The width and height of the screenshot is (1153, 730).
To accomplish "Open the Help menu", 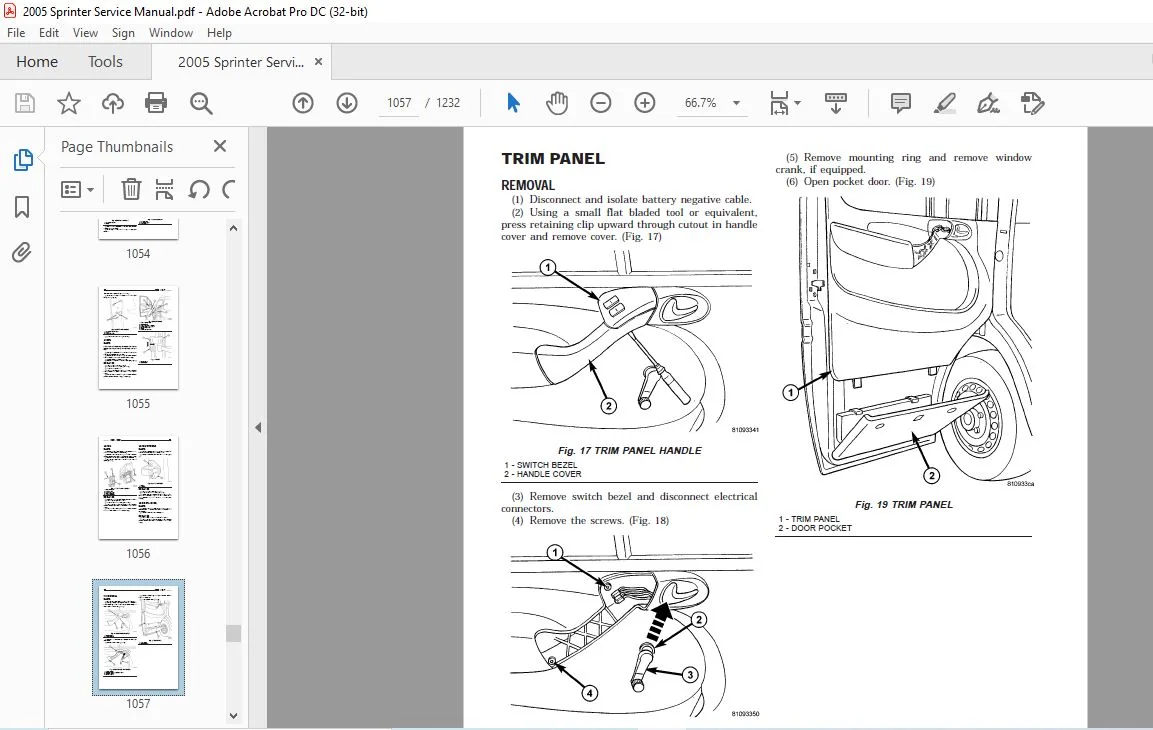I will (x=219, y=33).
